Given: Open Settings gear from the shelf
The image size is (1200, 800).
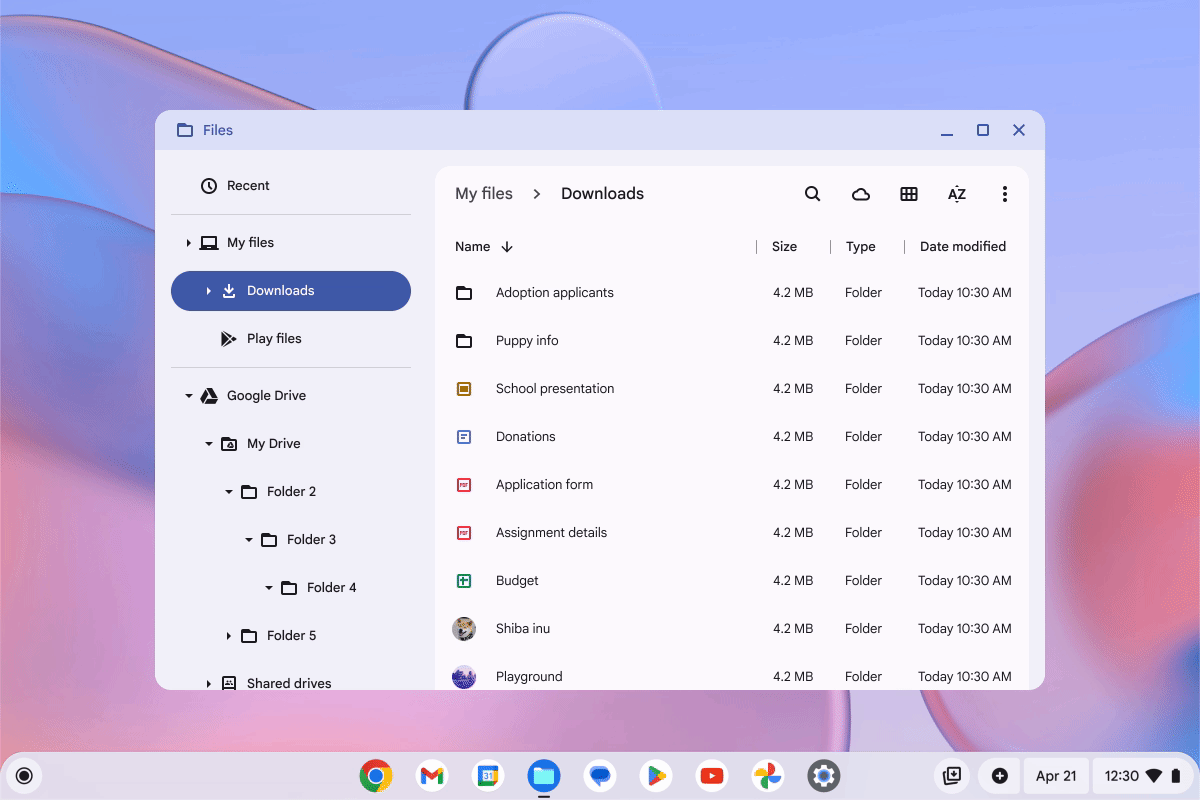Looking at the screenshot, I should (x=824, y=775).
